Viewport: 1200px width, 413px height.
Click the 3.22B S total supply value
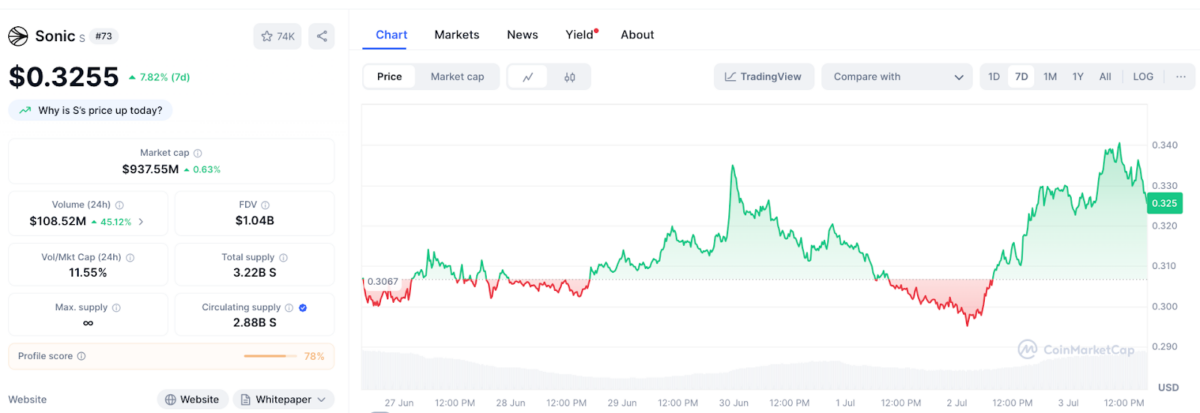click(255, 272)
